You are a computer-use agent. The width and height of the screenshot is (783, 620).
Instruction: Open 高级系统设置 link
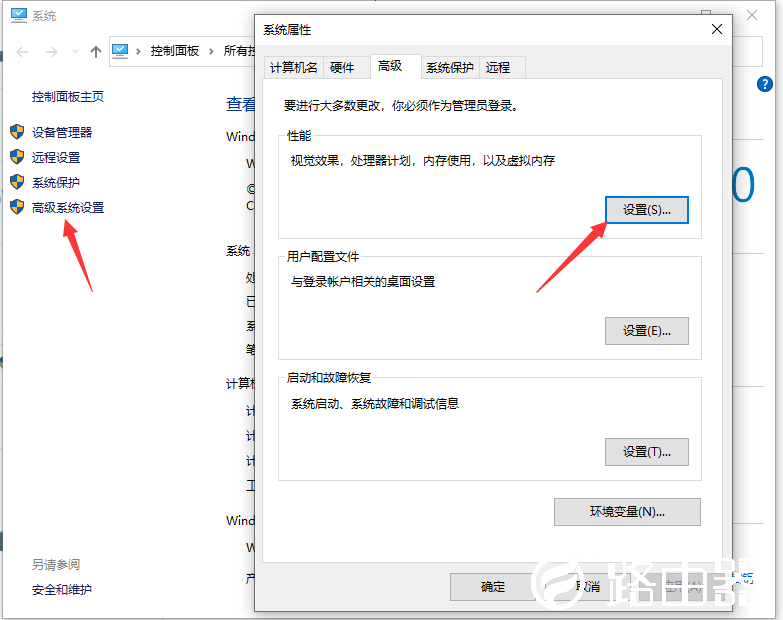click(x=68, y=207)
